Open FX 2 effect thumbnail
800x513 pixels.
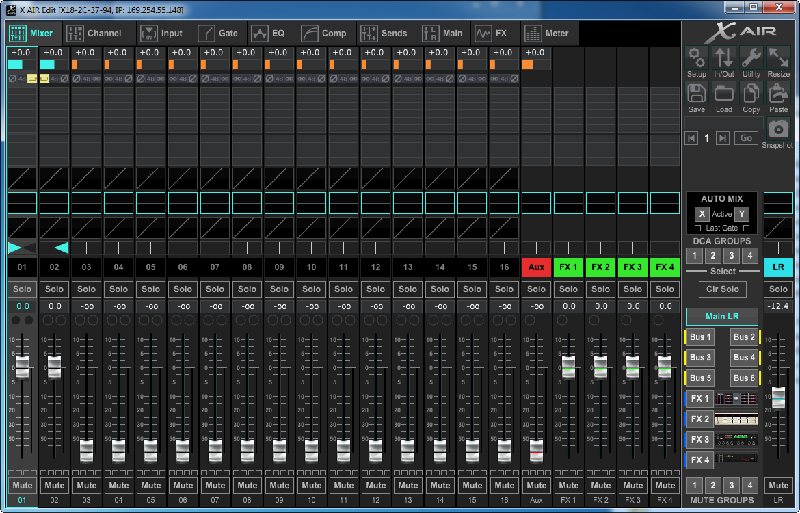click(736, 420)
